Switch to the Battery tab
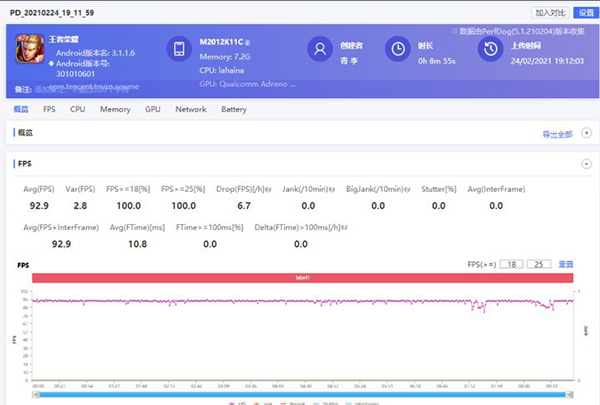 (x=233, y=109)
